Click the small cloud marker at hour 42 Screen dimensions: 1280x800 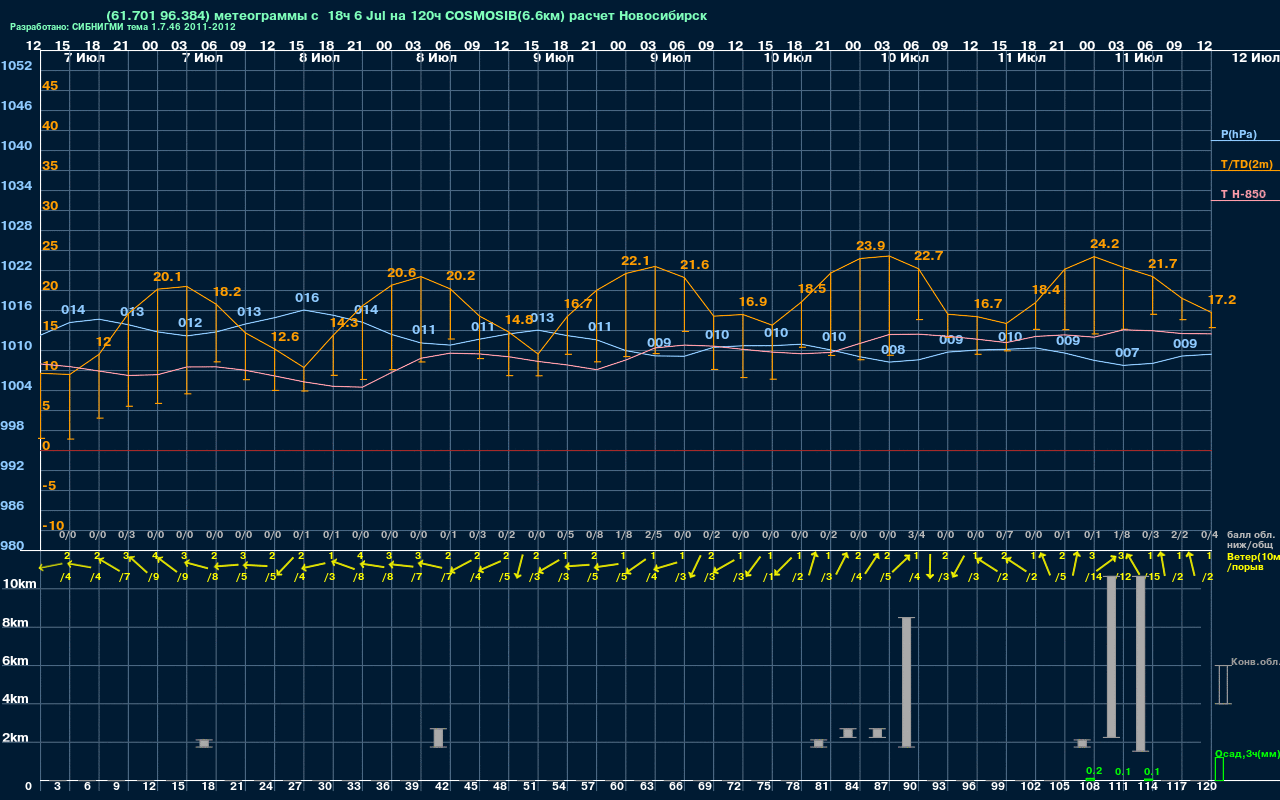click(438, 737)
